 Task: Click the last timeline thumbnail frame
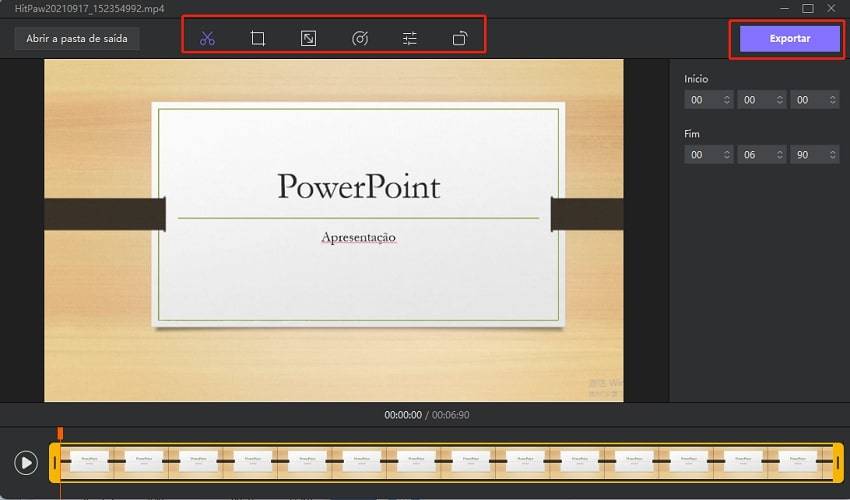click(x=797, y=462)
